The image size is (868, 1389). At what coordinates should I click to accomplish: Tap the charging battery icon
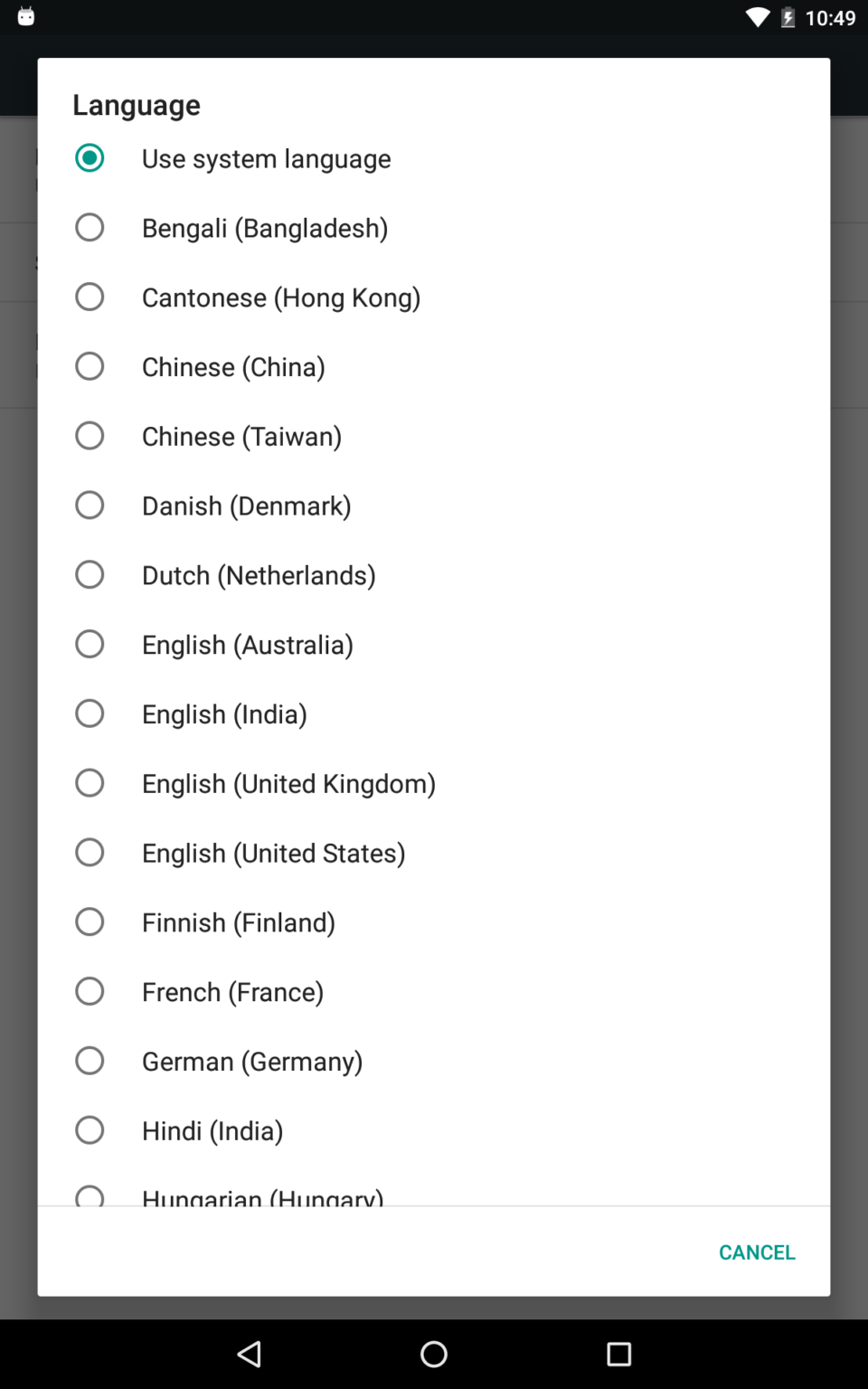pos(788,17)
